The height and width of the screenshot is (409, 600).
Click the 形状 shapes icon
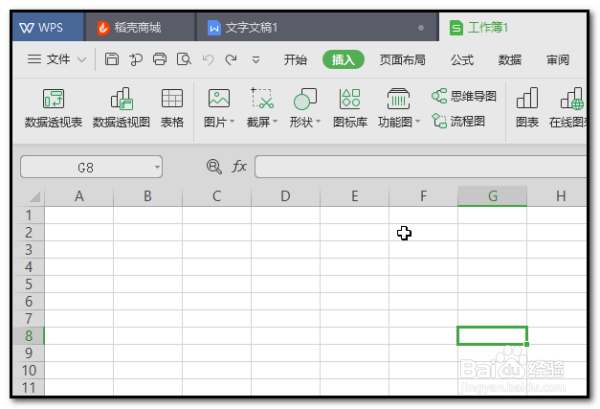305,99
